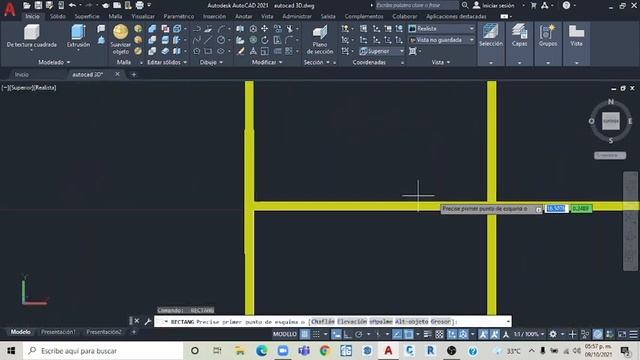Switch to the Sólido ribbon tab
Image resolution: width=640 pixels, height=360 pixels.
(x=58, y=16)
